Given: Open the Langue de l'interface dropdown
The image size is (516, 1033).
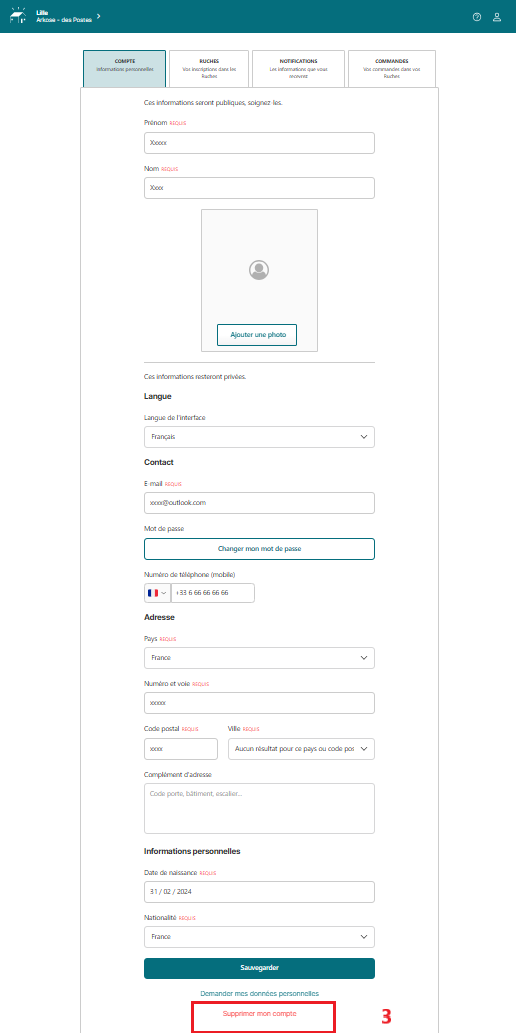Looking at the screenshot, I should (259, 437).
